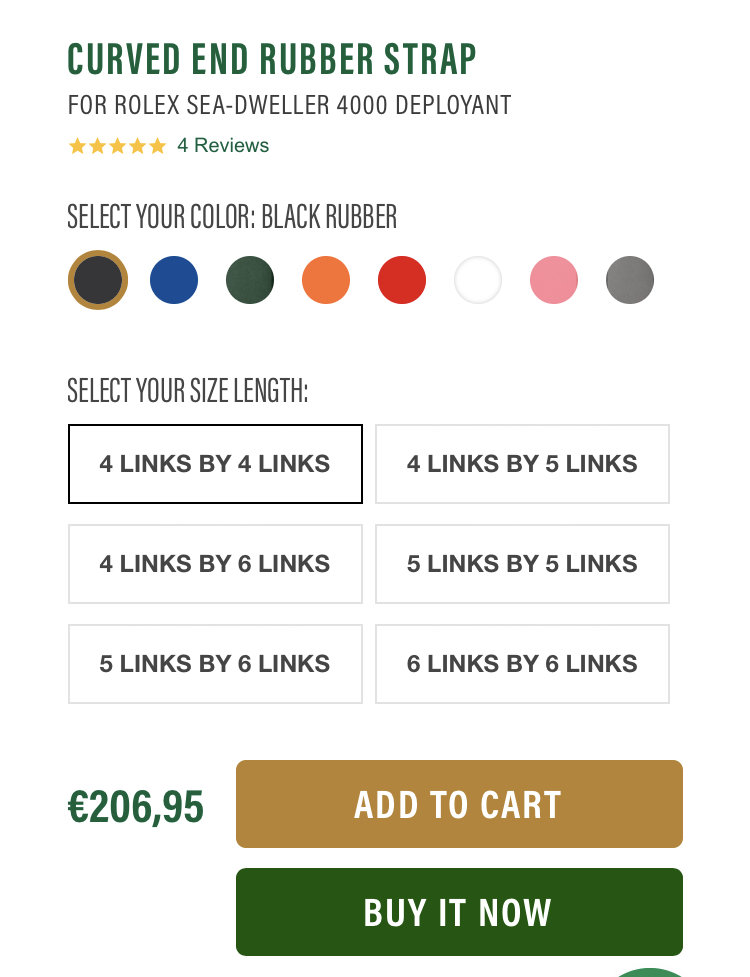Pick size 6 Links by 6 Links
The image size is (750, 977).
pos(522,664)
